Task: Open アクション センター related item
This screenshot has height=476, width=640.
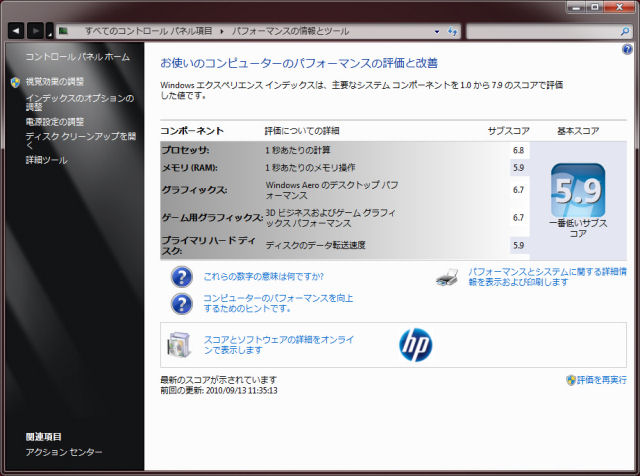Action: [x=64, y=452]
